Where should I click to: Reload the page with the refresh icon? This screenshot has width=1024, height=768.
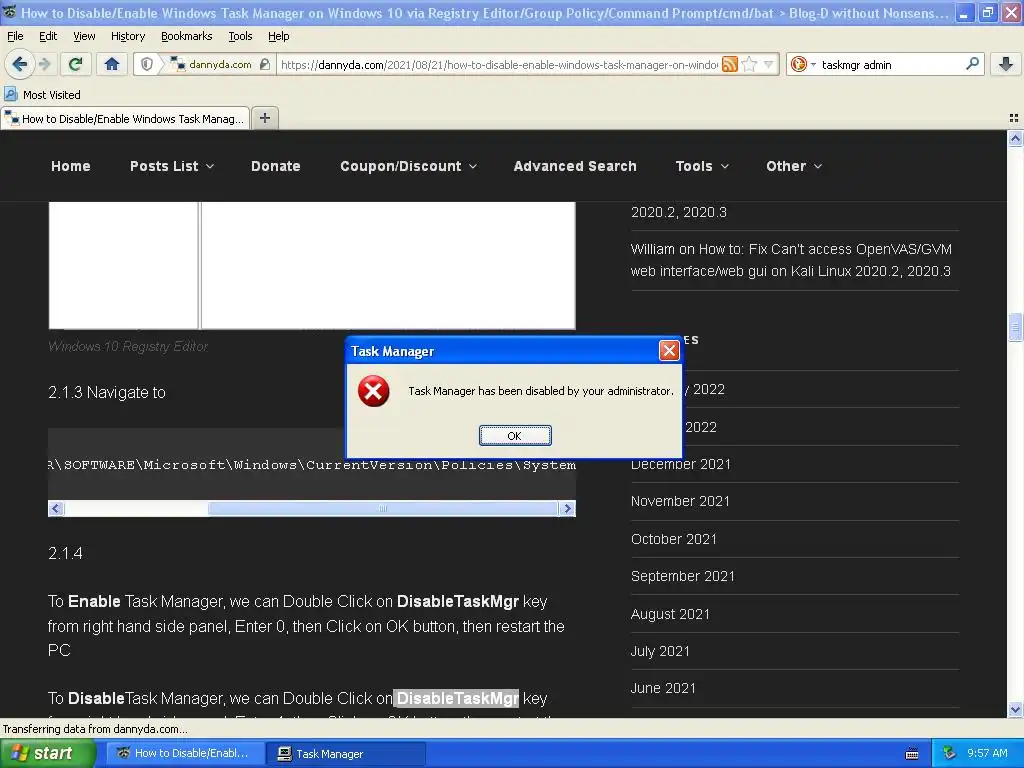[x=75, y=64]
